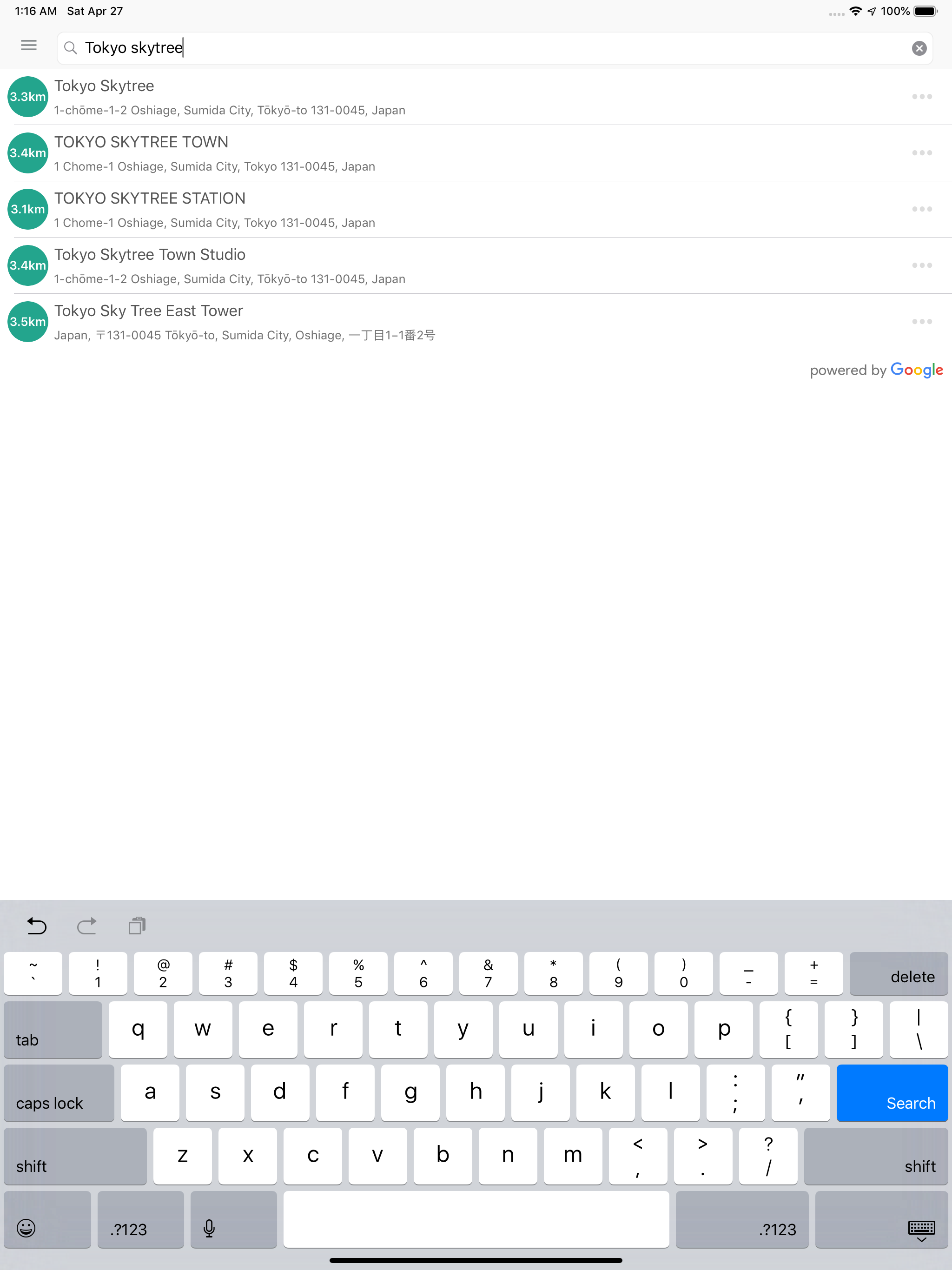
Task: Open options for TOKYO SKYTREE STATION result
Action: 922,209
